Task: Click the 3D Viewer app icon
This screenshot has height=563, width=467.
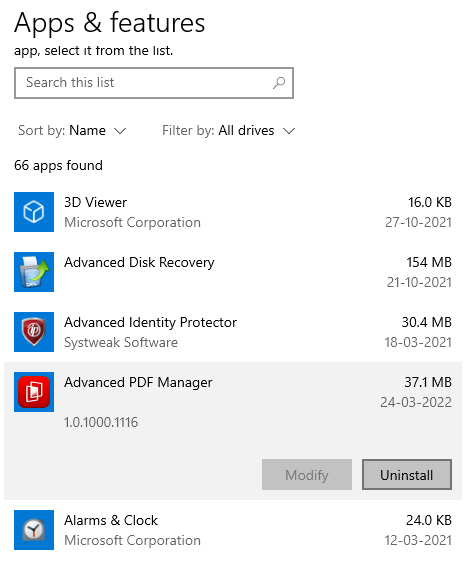Action: [34, 212]
